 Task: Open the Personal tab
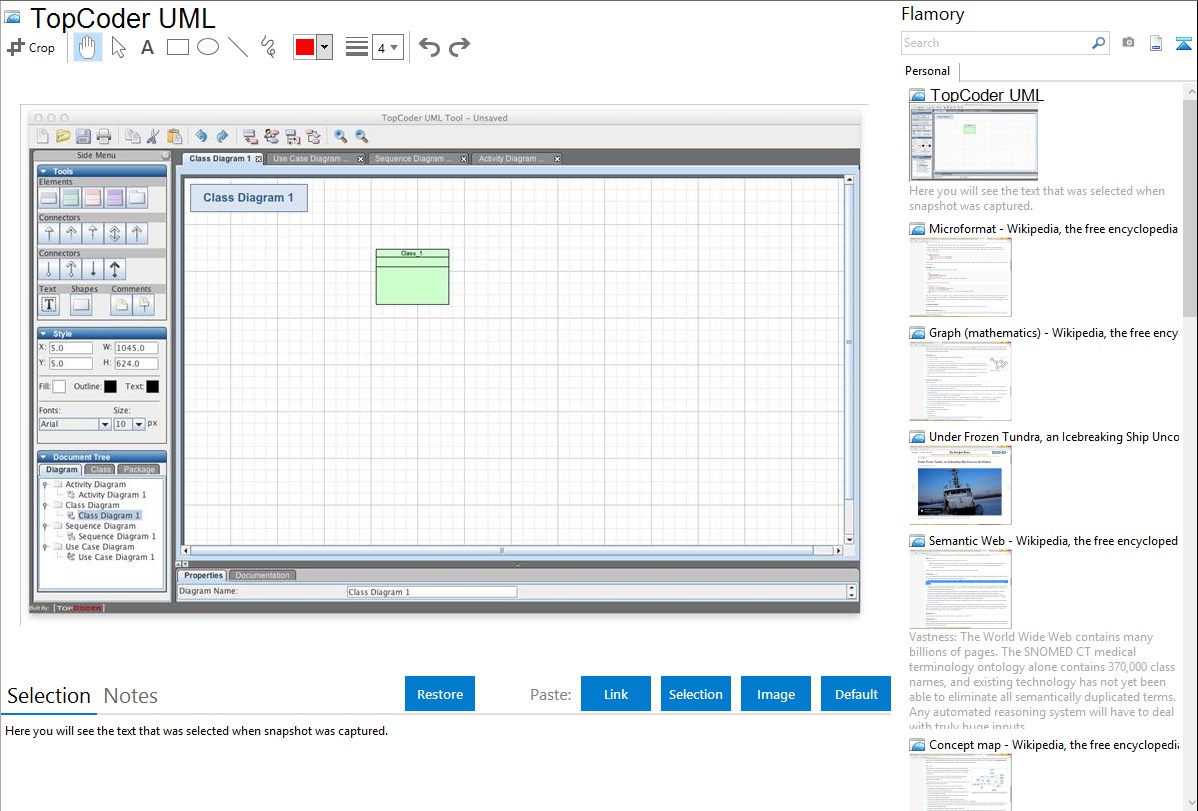pyautogui.click(x=928, y=71)
